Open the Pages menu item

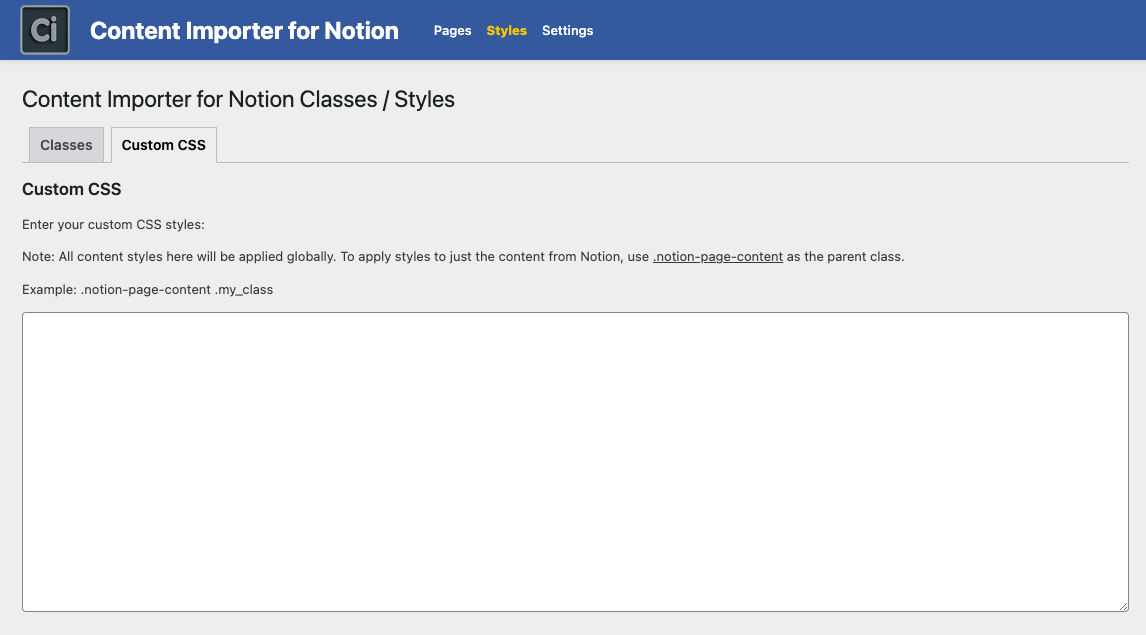[452, 31]
